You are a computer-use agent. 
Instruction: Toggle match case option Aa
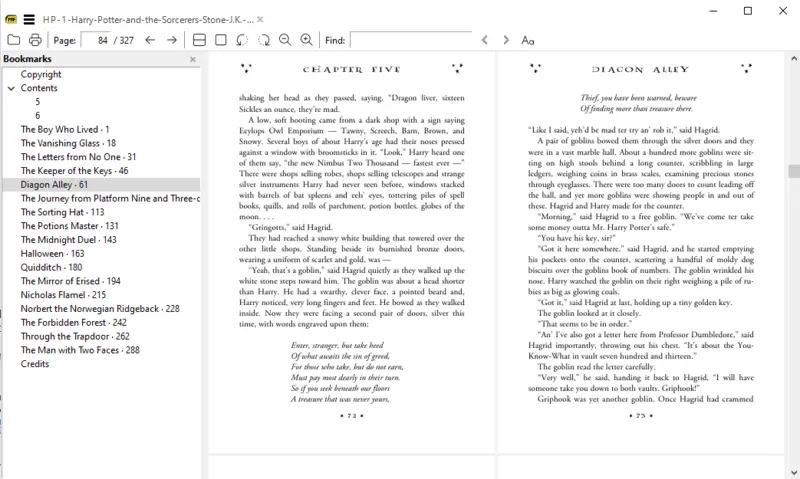[x=528, y=40]
